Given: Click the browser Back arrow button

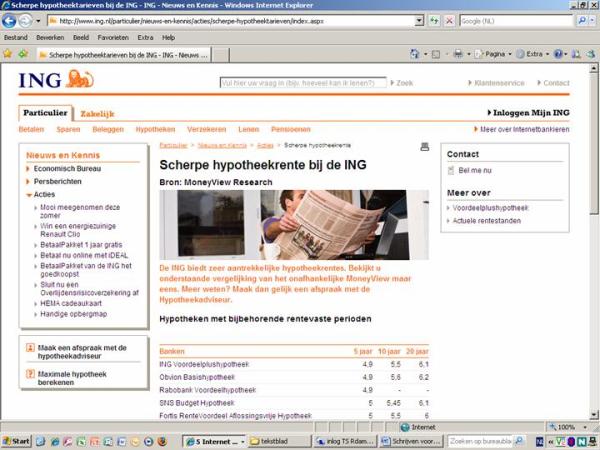Looking at the screenshot, I should tap(9, 21).
